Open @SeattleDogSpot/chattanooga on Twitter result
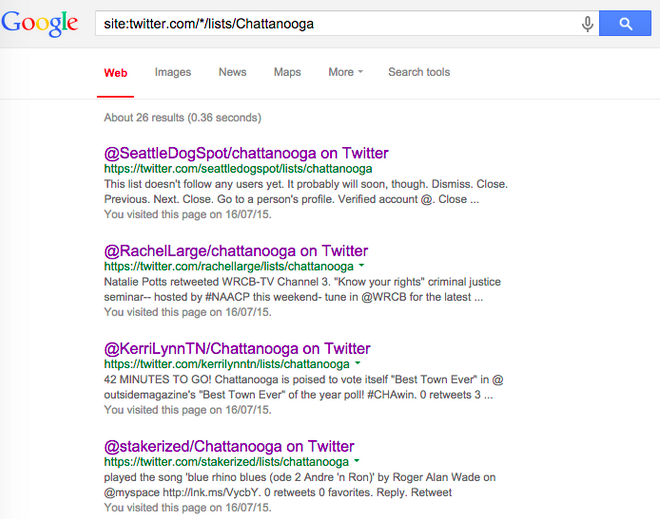Screen dimensions: 660x519 [x=246, y=153]
